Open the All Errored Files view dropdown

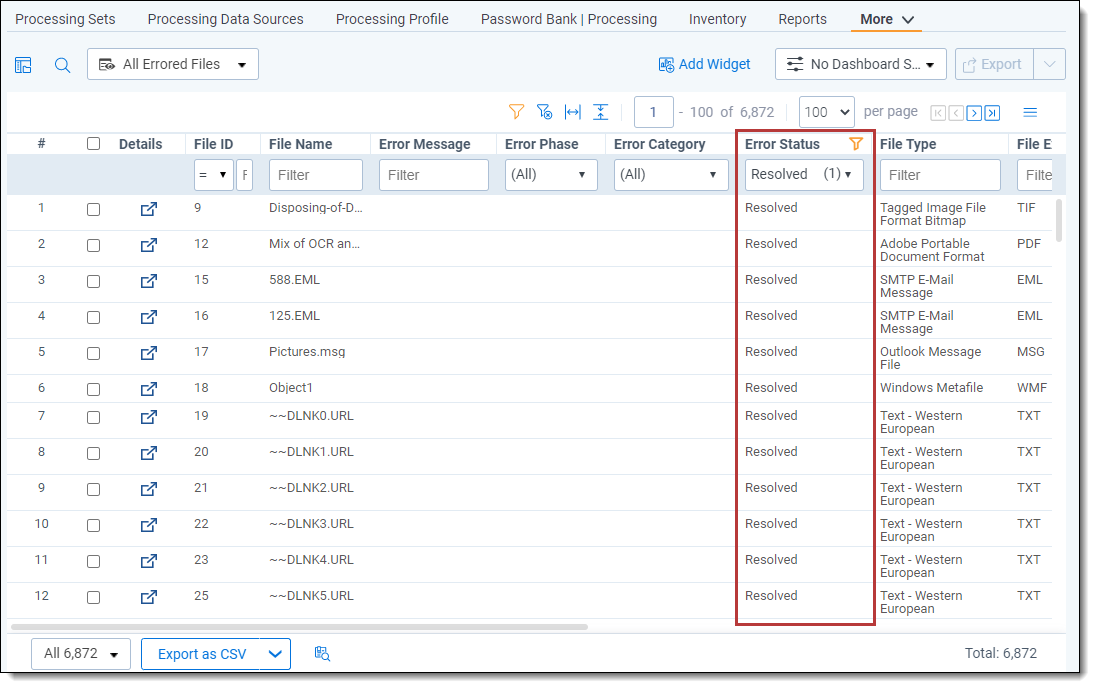[x=173, y=64]
